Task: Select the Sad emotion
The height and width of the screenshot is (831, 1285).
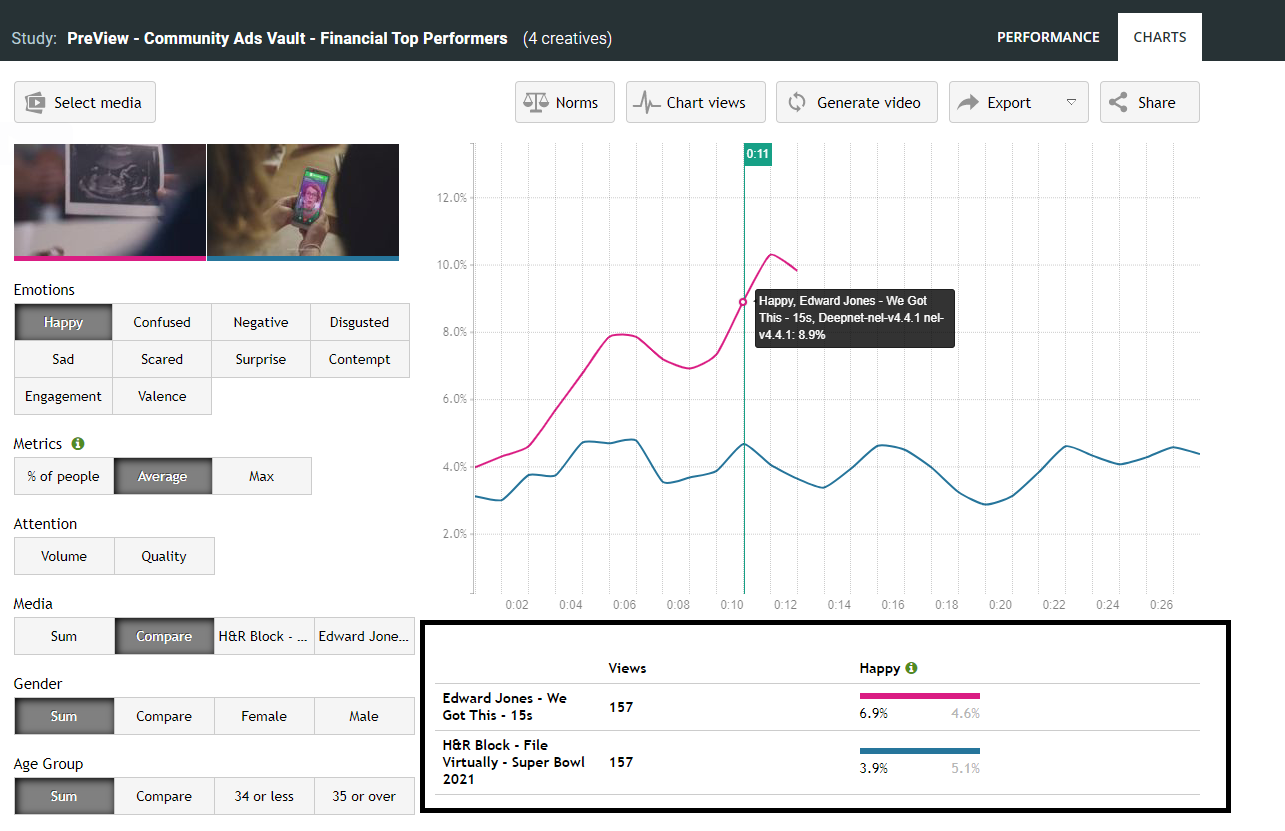Action: coord(63,359)
